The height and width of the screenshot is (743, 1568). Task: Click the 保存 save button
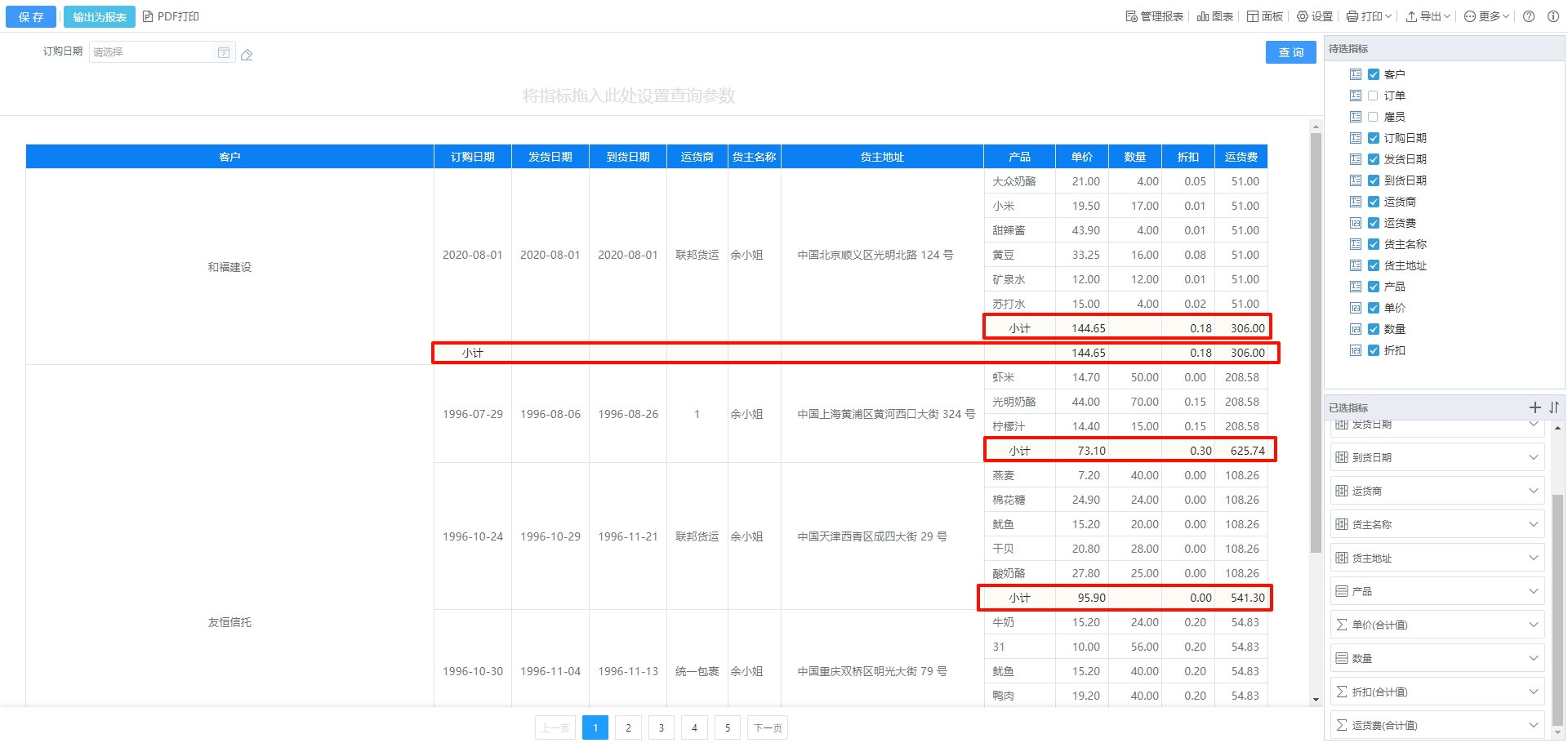pos(31,16)
